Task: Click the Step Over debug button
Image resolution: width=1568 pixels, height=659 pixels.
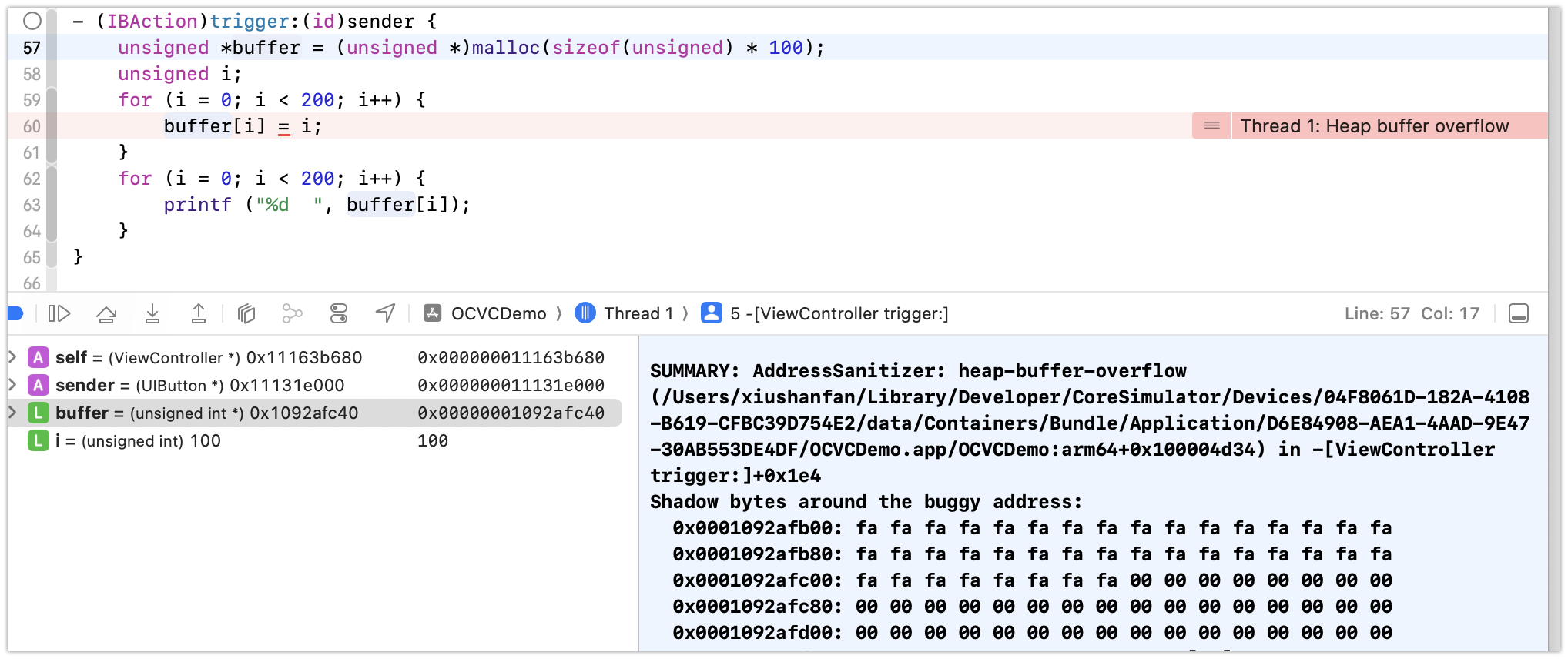Action: click(x=106, y=313)
